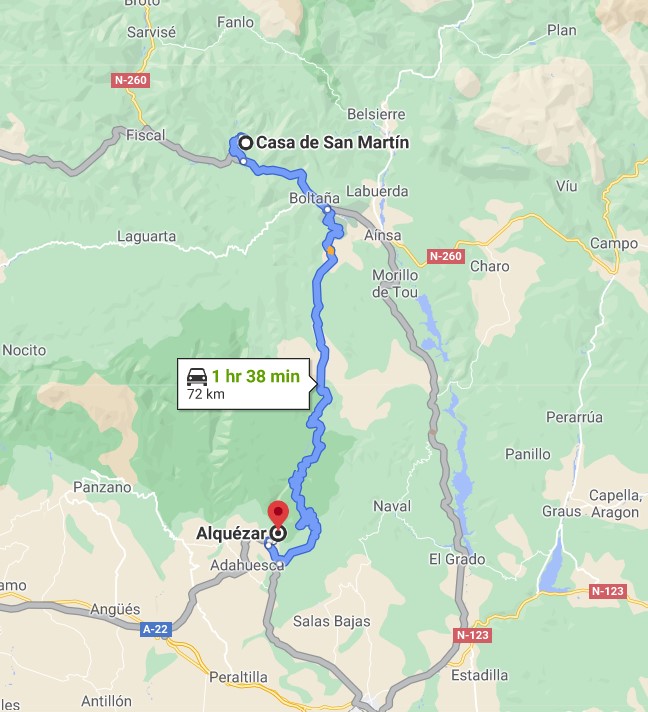The width and height of the screenshot is (648, 712).
Task: Click the red Alquézar destination pin
Action: tap(278, 514)
